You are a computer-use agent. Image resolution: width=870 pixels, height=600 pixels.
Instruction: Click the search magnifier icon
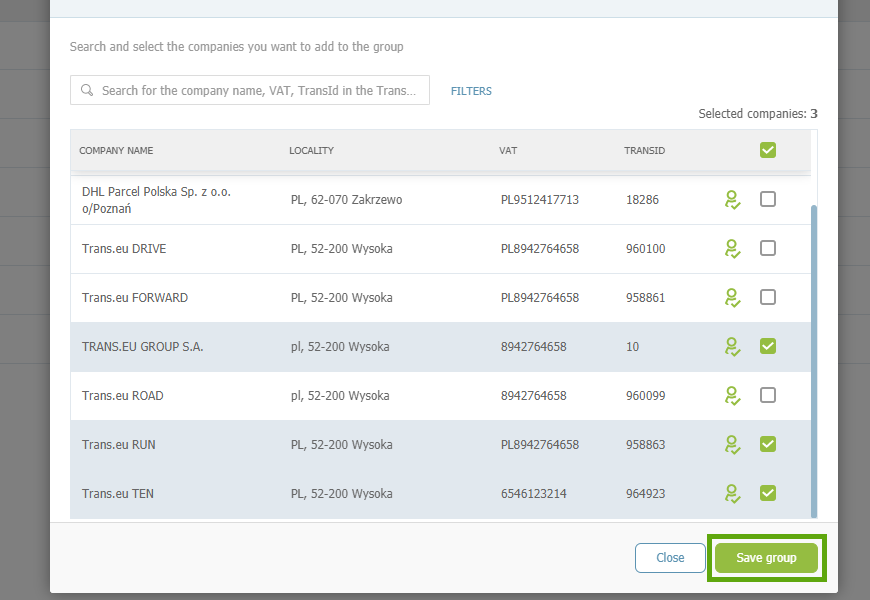point(87,90)
